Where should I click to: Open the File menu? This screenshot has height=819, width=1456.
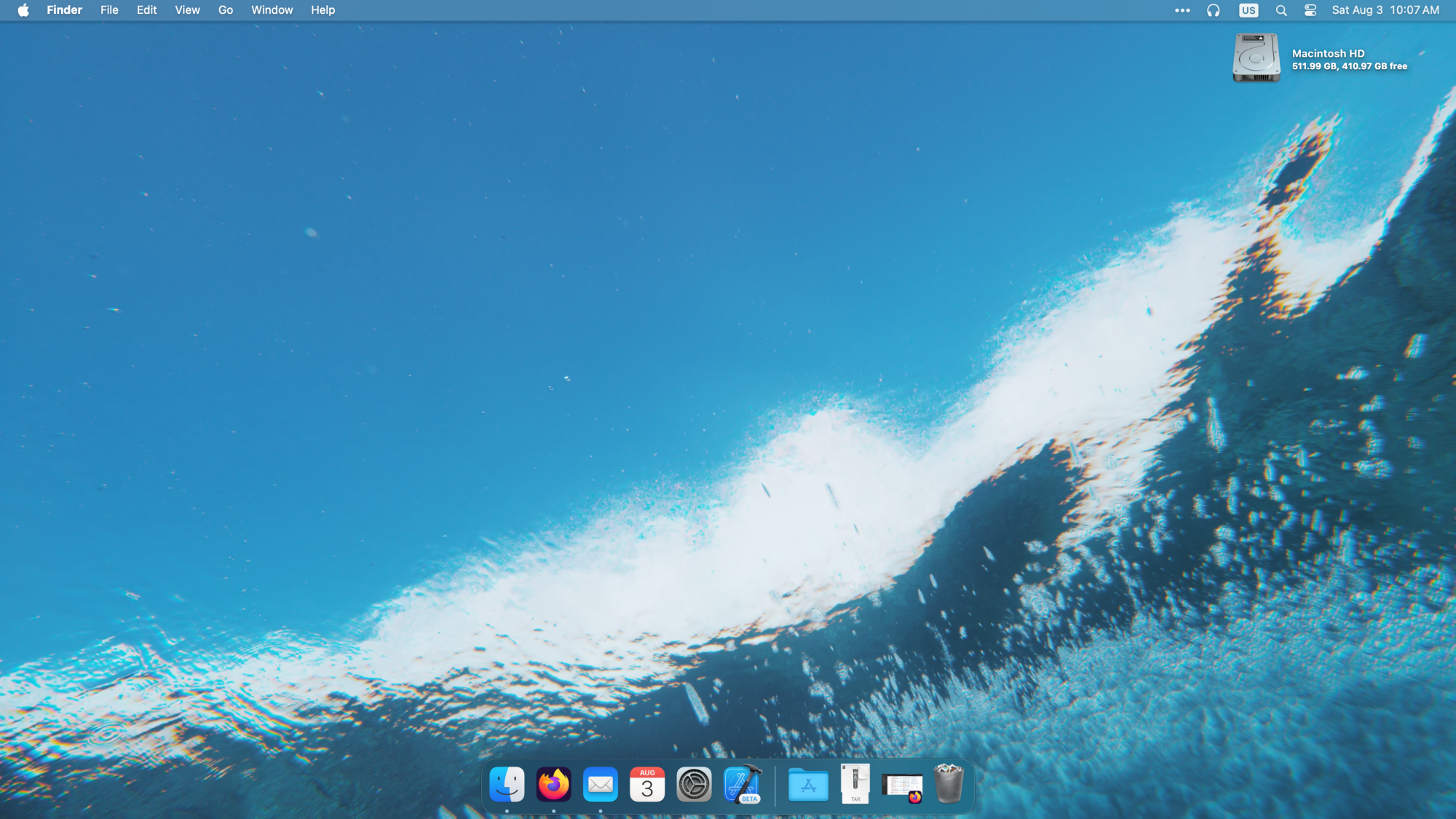point(109,10)
